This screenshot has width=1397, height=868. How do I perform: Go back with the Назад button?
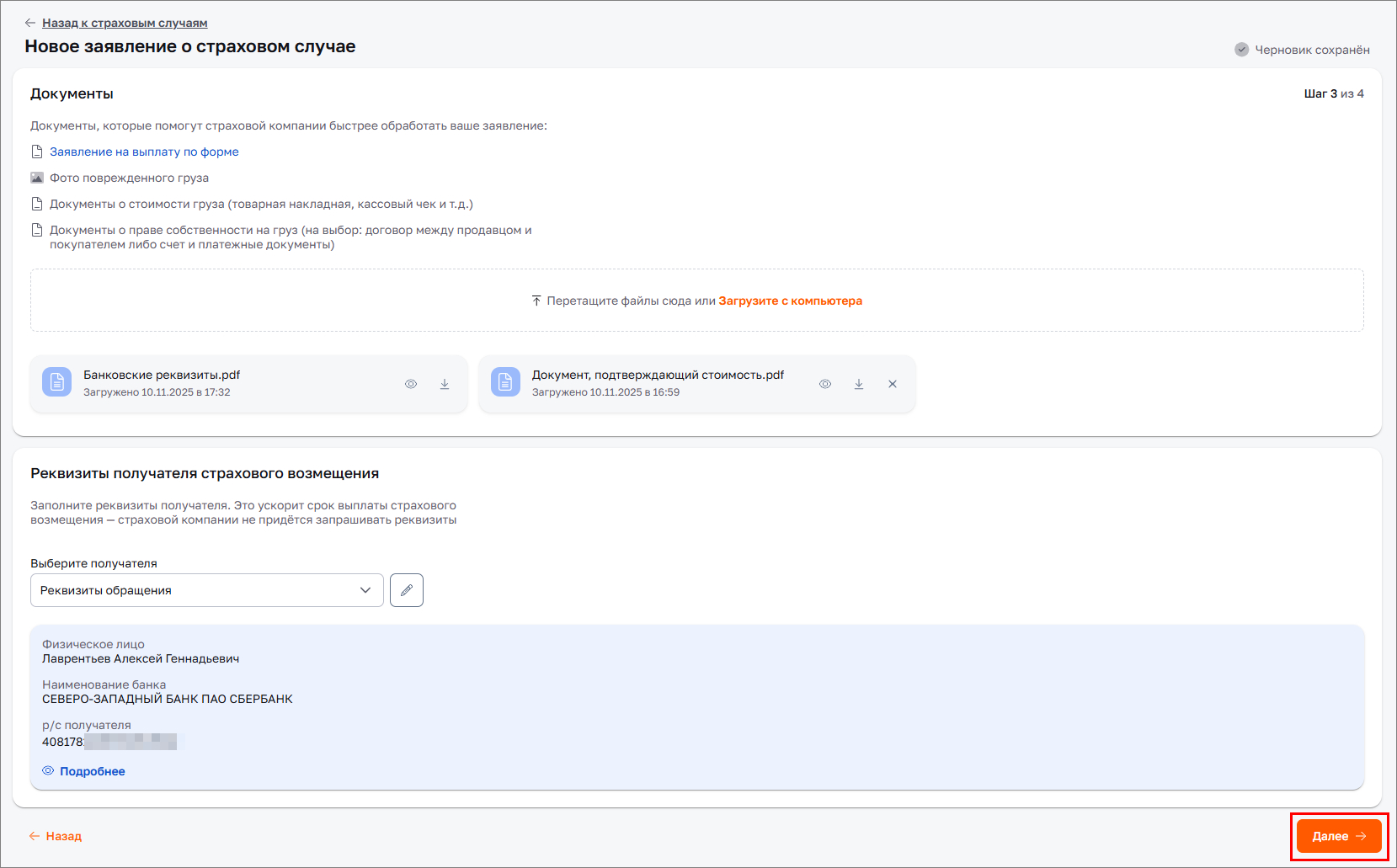(x=56, y=836)
